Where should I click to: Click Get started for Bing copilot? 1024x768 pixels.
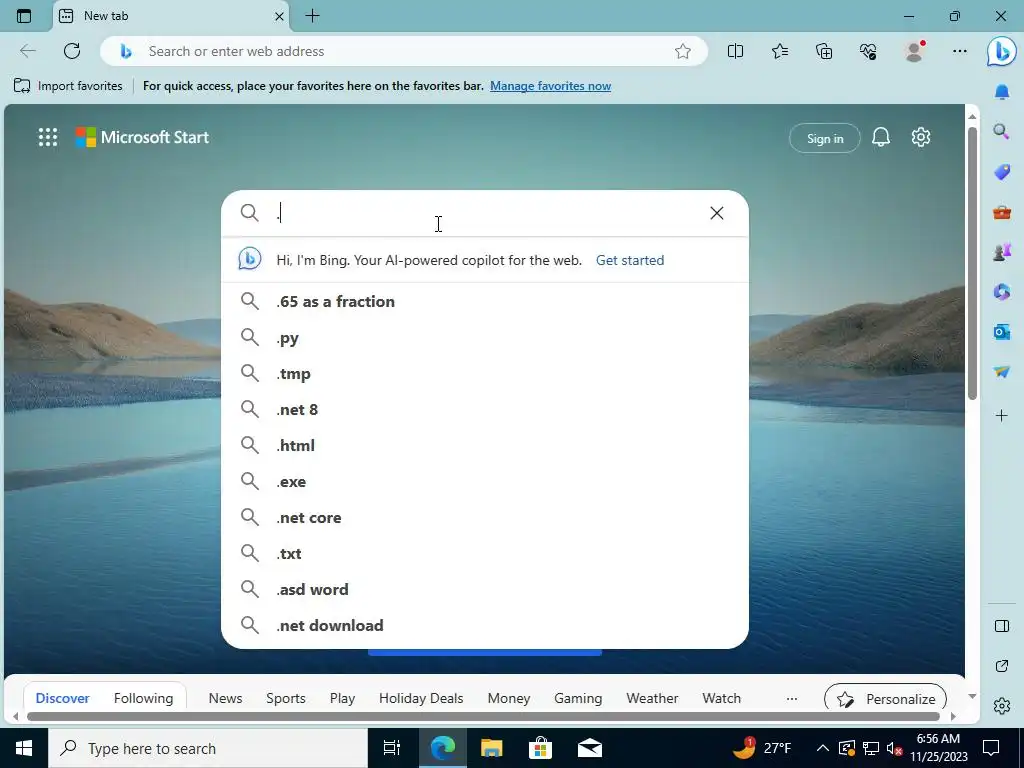(630, 260)
